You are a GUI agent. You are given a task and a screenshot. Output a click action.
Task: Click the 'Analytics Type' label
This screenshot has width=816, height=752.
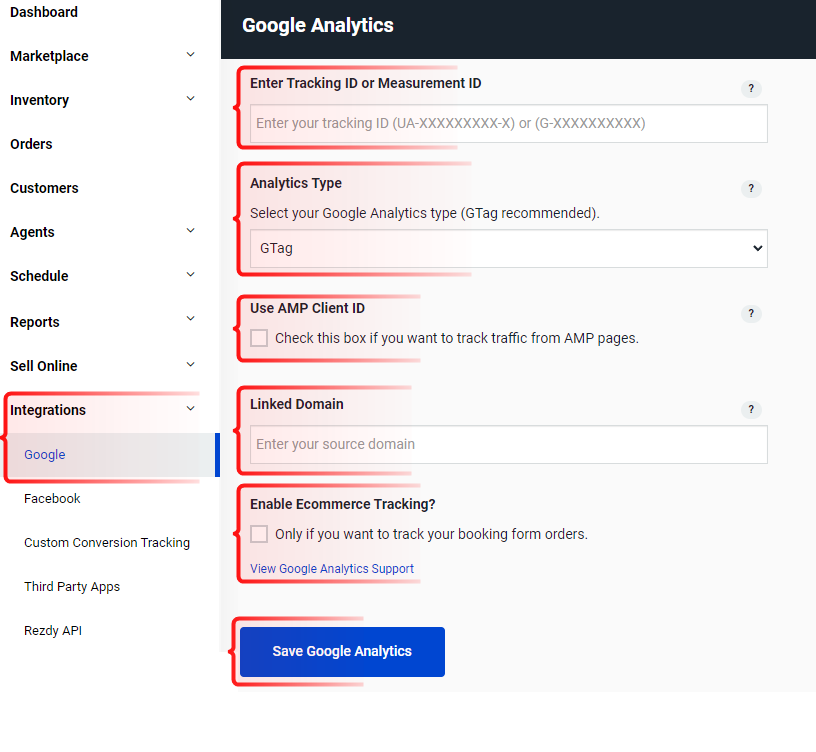(296, 183)
